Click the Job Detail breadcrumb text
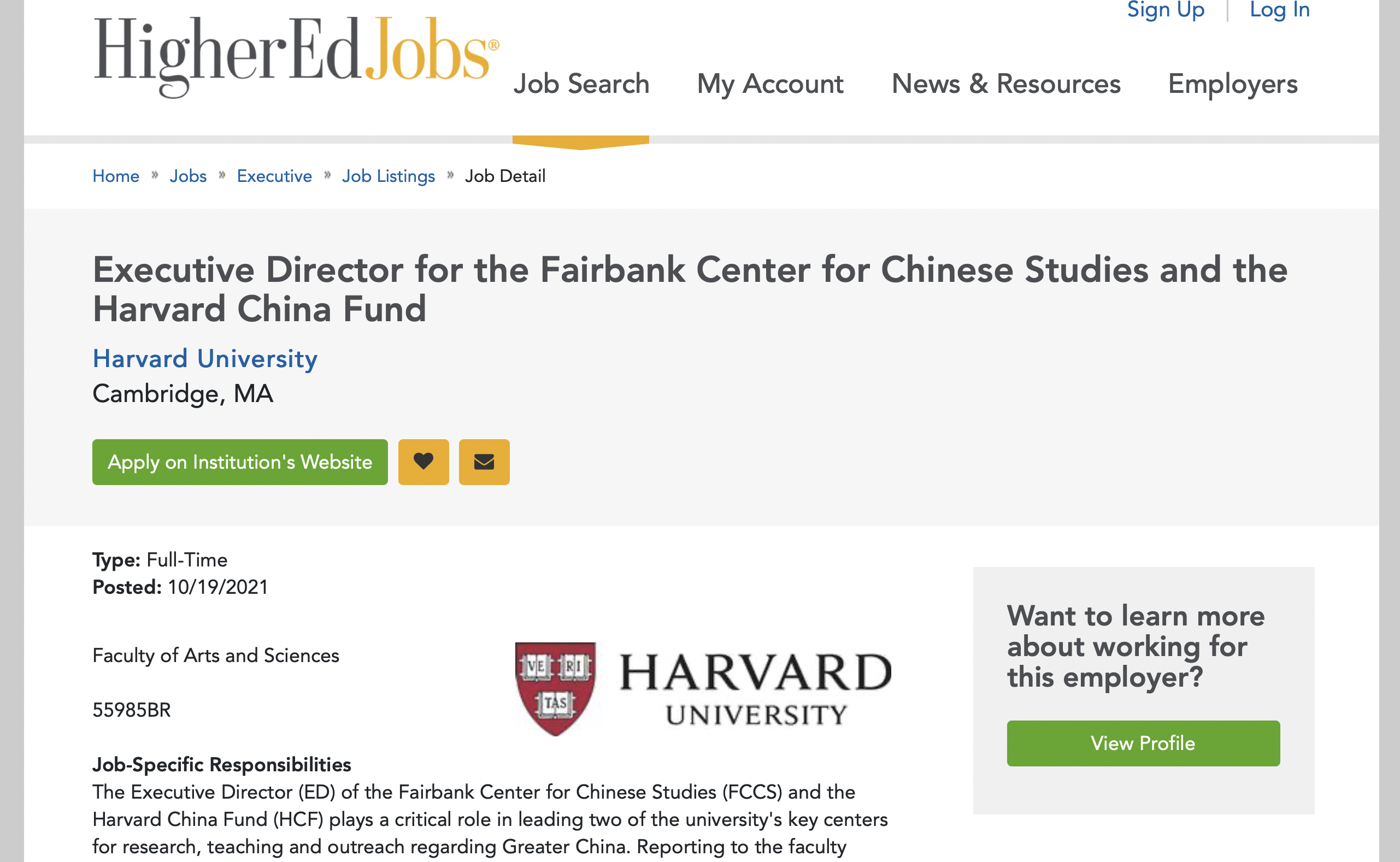Screen dimensions: 1400x862 coord(505,176)
